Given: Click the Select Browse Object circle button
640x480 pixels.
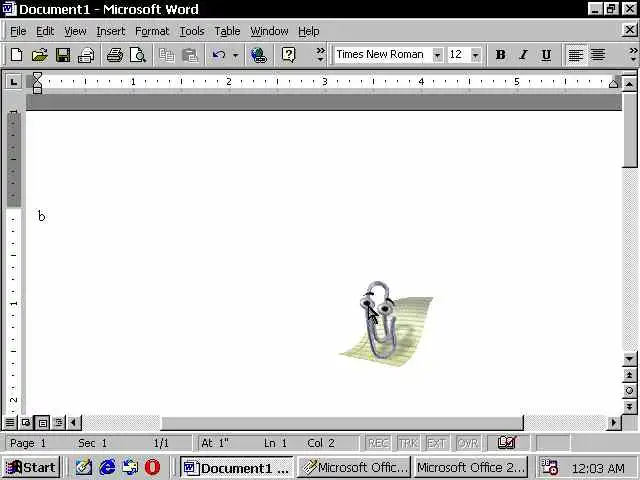Looking at the screenshot, I should pos(629,391).
